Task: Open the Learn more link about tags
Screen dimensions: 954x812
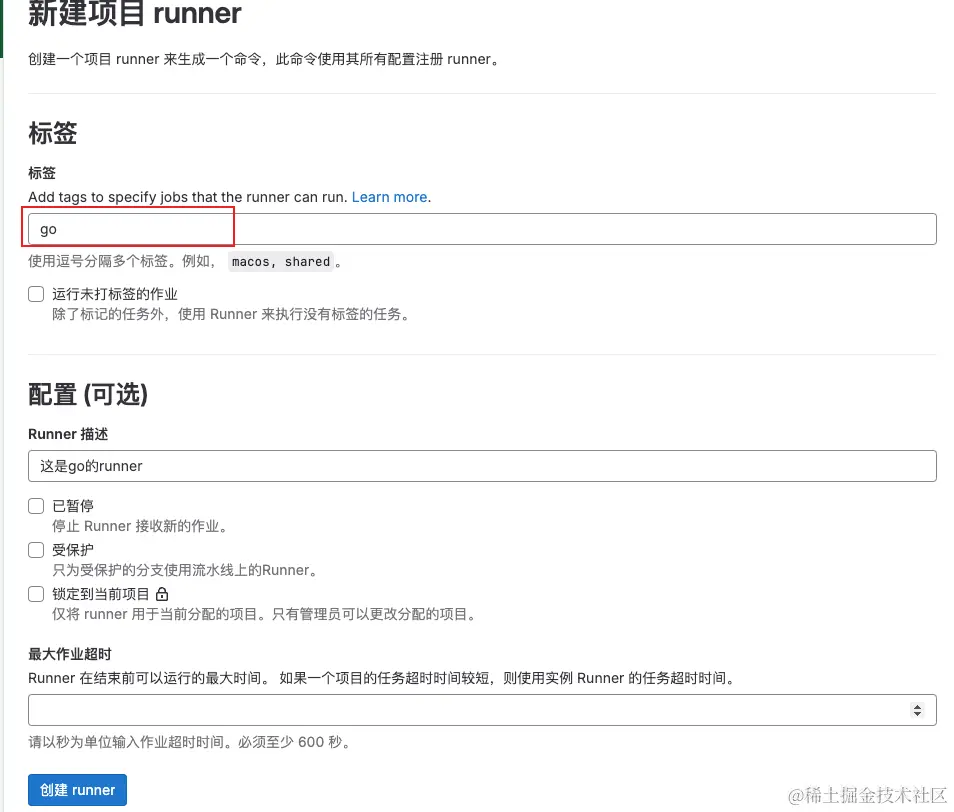Action: pos(388,197)
